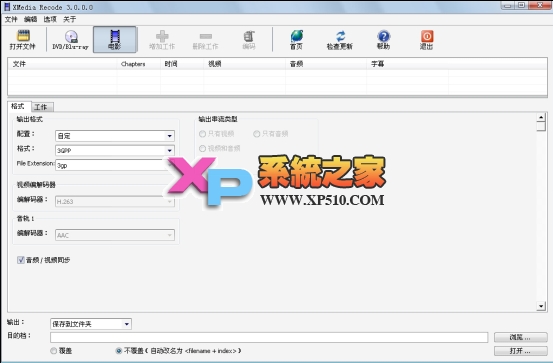Click the 文件 column header

62,64
